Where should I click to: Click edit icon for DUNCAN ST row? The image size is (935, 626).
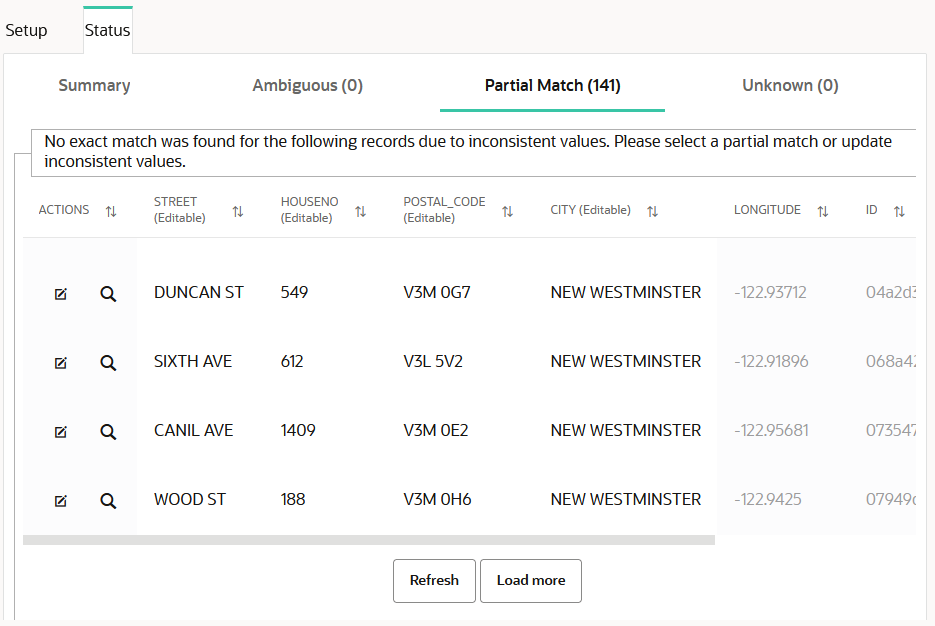click(61, 294)
